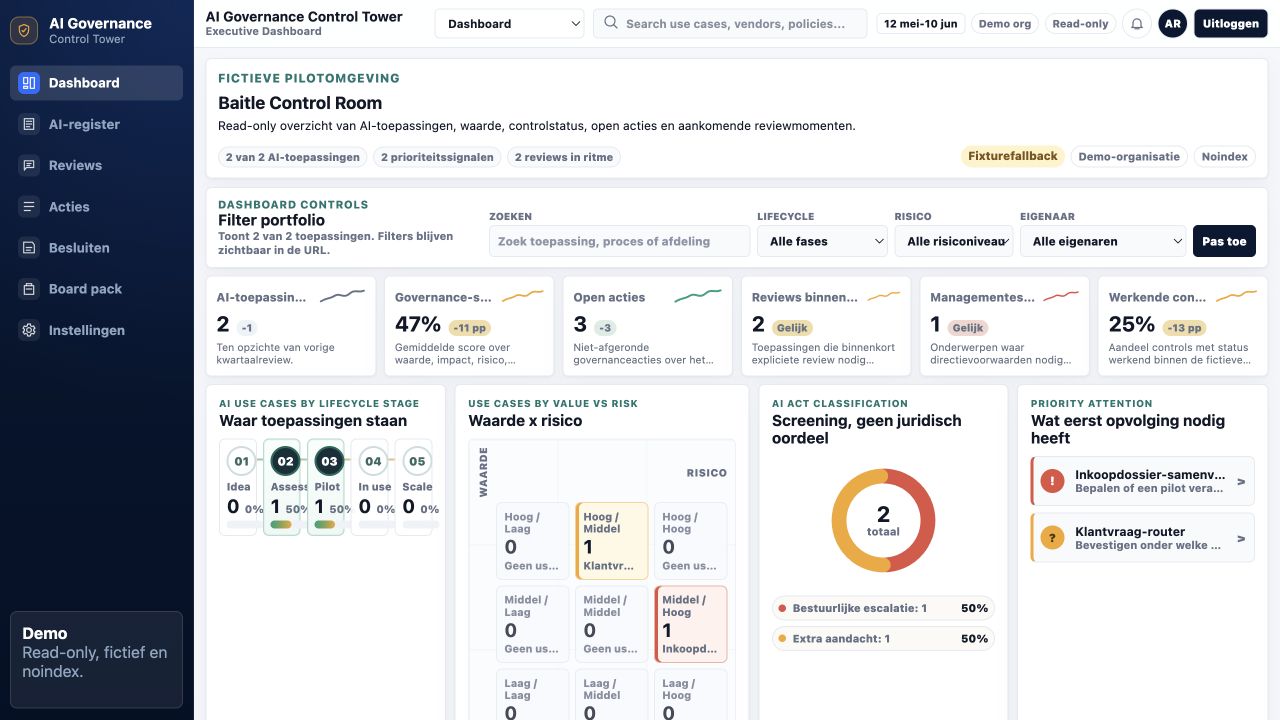Open Acties menu item

click(96, 206)
